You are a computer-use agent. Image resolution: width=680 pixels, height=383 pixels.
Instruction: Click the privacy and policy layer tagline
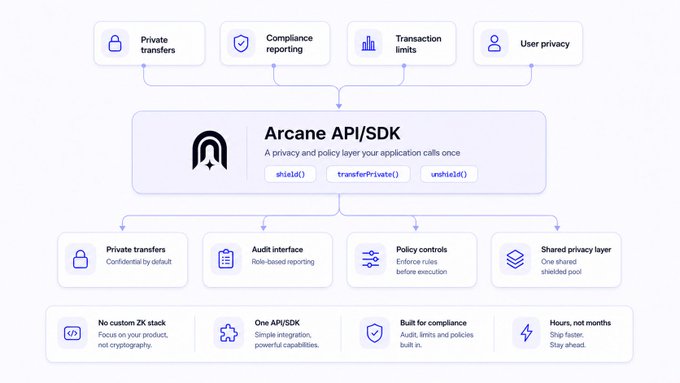(x=362, y=153)
